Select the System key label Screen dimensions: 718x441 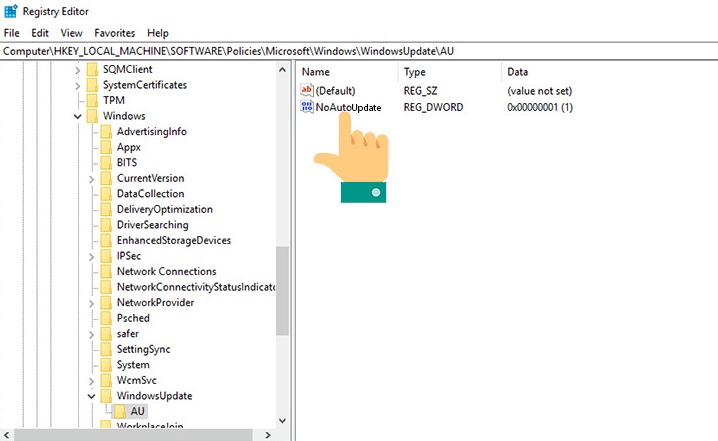point(133,365)
